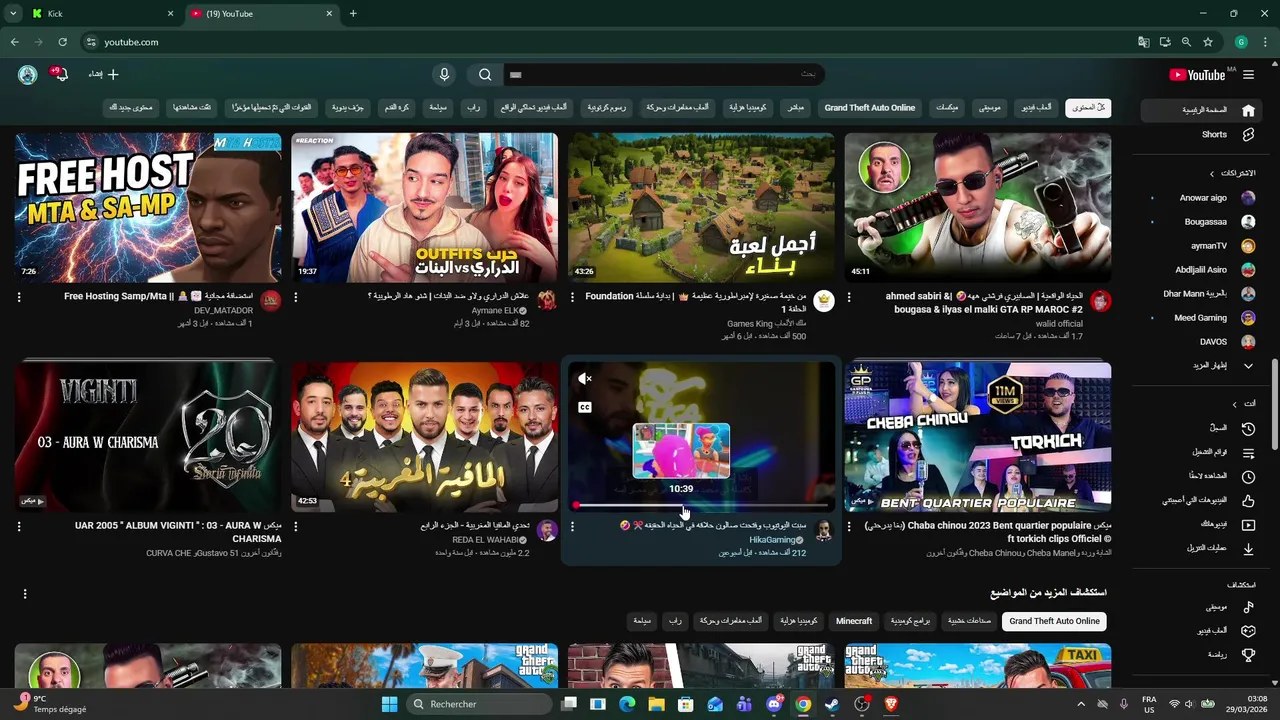Open three-dot menu for Chaba chinou mix
1280x720 pixels.
pyautogui.click(x=849, y=526)
